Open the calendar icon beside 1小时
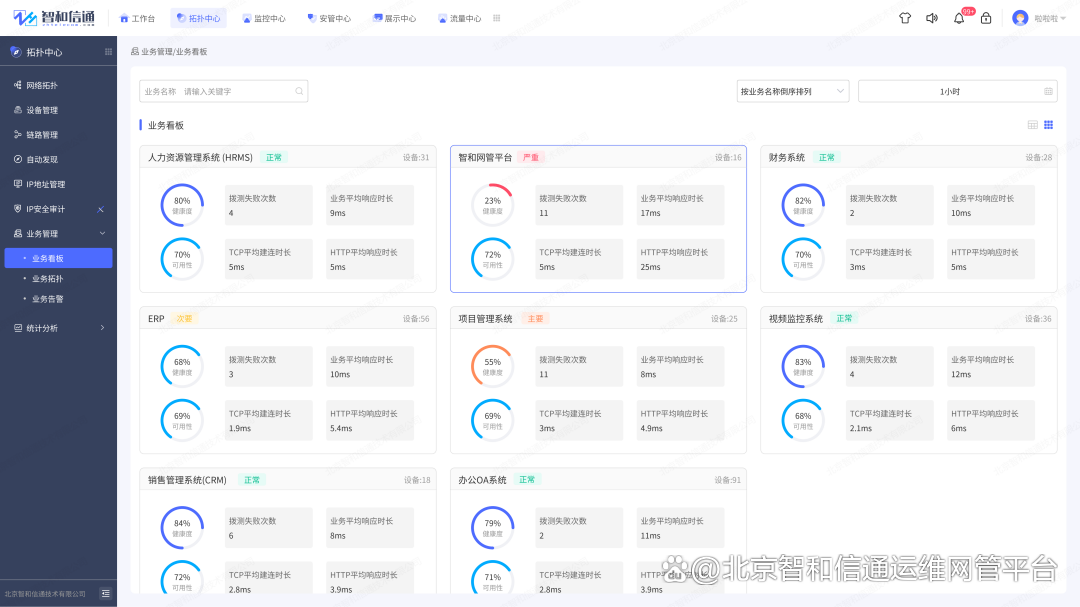 pos(1047,91)
